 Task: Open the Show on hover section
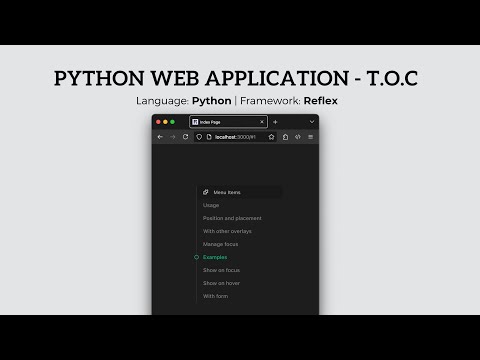[221, 283]
